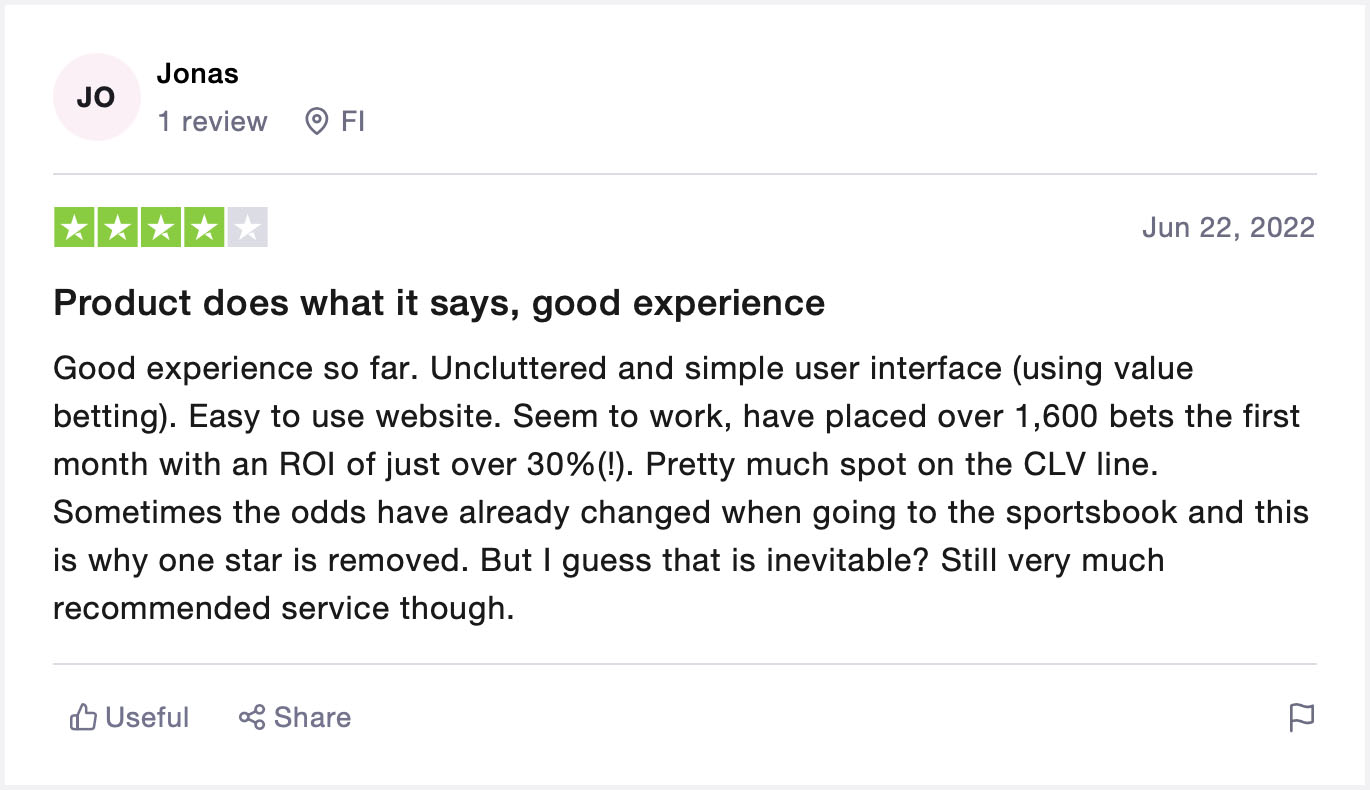Click the Jun 22, 2022 review date
This screenshot has height=790, width=1370.
[1228, 228]
